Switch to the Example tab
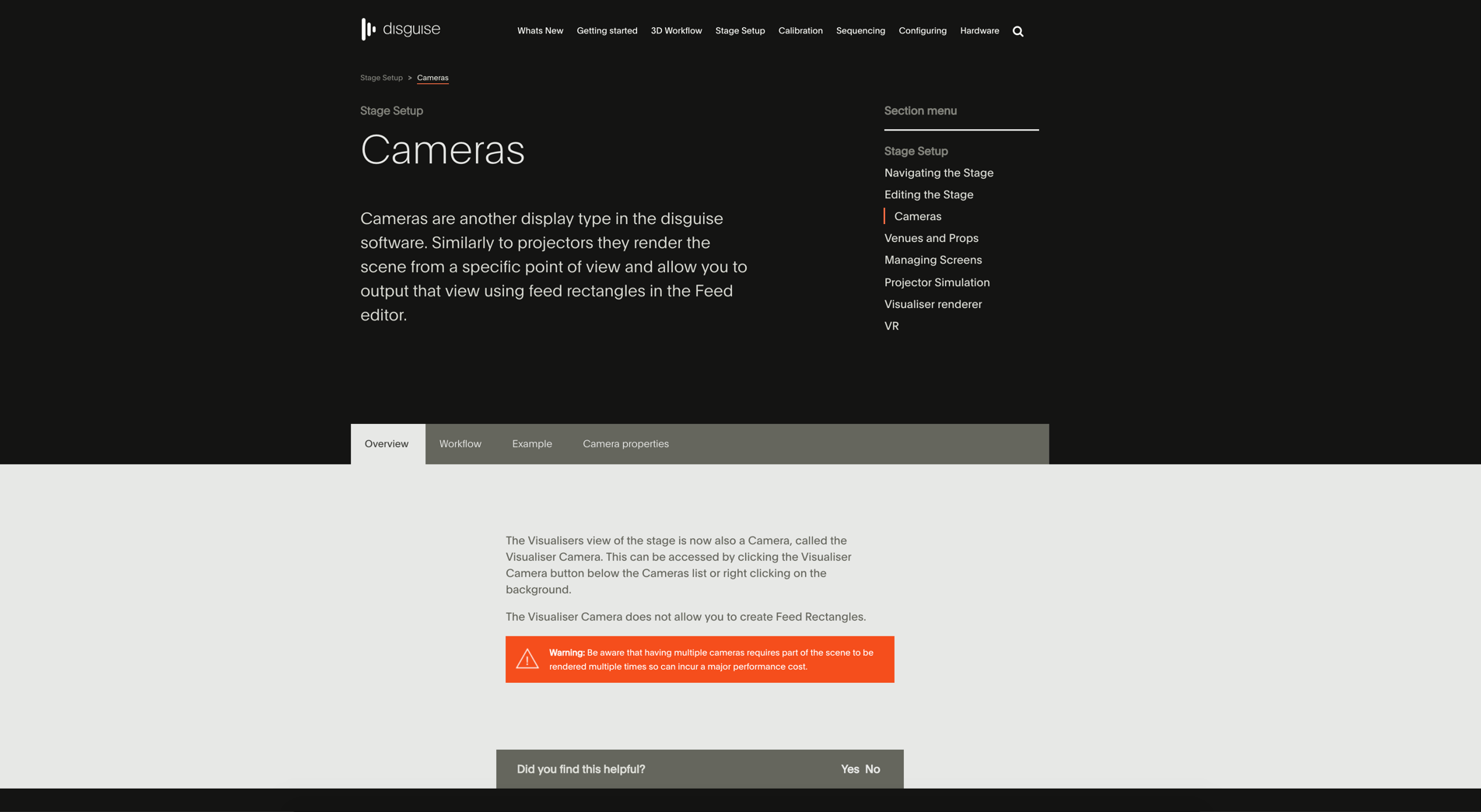1481x812 pixels. pyautogui.click(x=532, y=444)
